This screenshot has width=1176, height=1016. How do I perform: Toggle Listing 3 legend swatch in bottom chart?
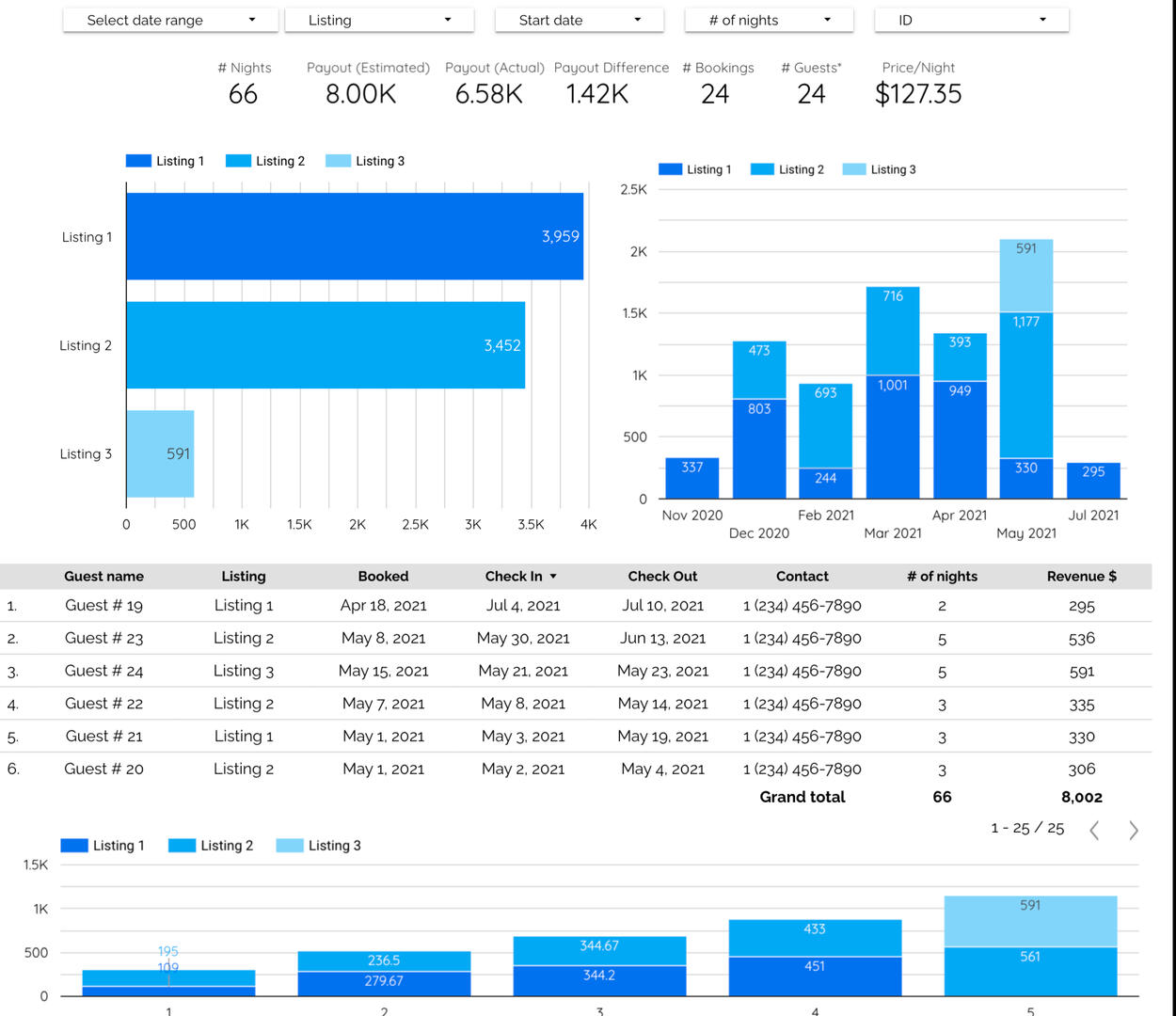(x=290, y=846)
